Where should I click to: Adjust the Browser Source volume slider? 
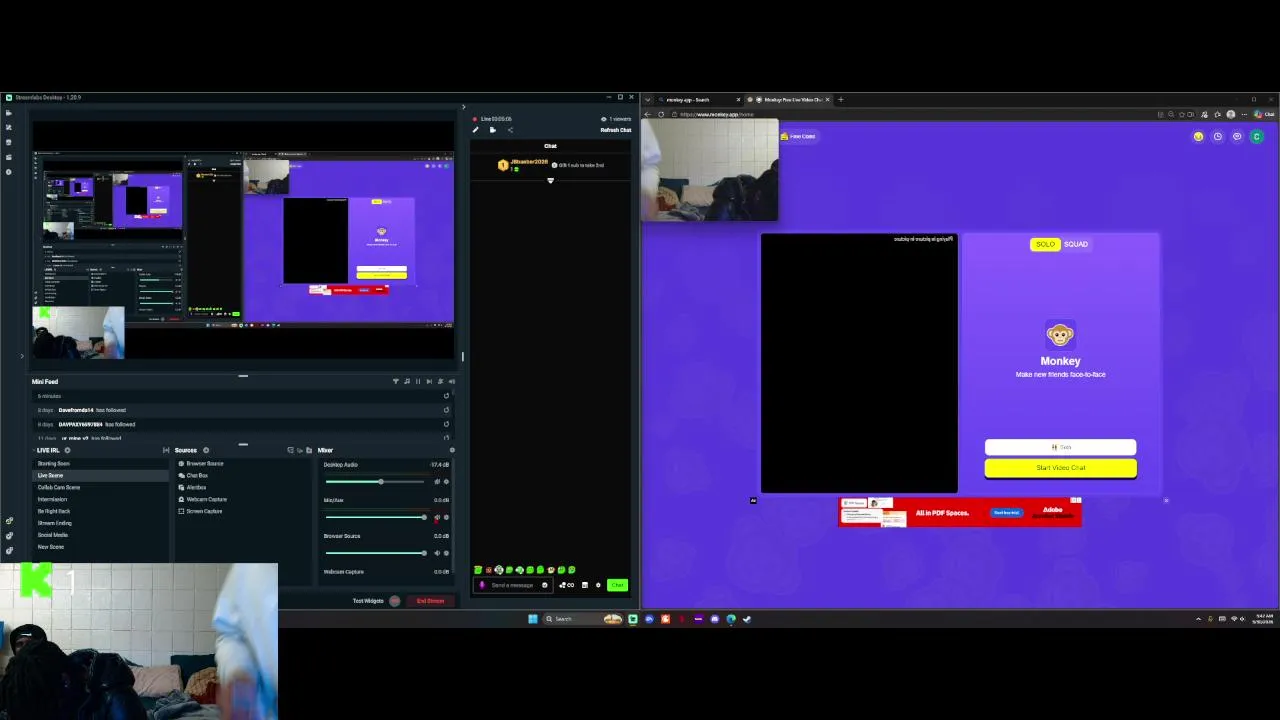click(376, 553)
